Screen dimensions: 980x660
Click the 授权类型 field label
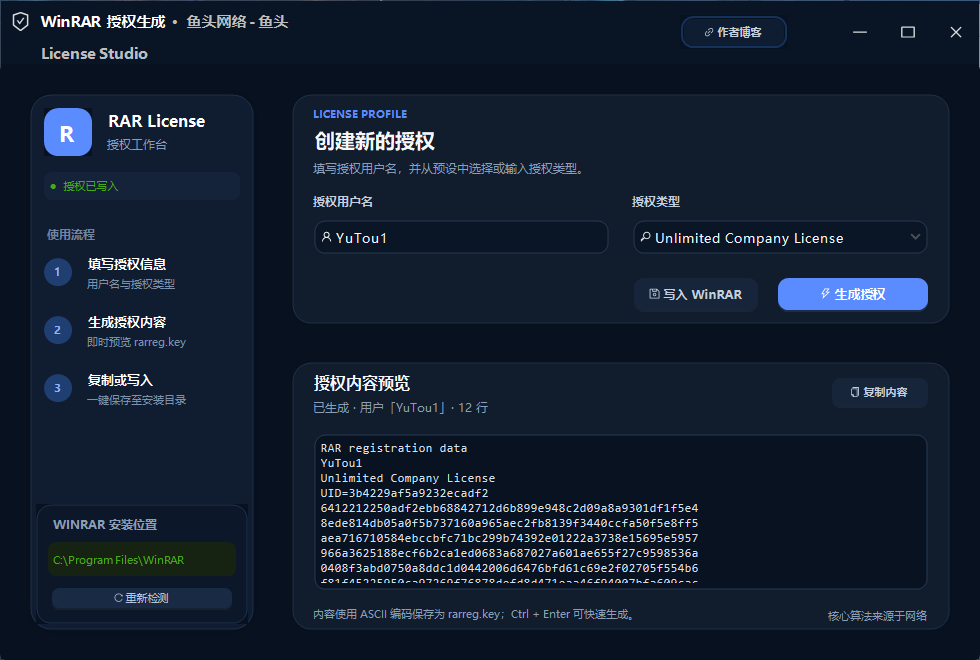click(x=656, y=202)
